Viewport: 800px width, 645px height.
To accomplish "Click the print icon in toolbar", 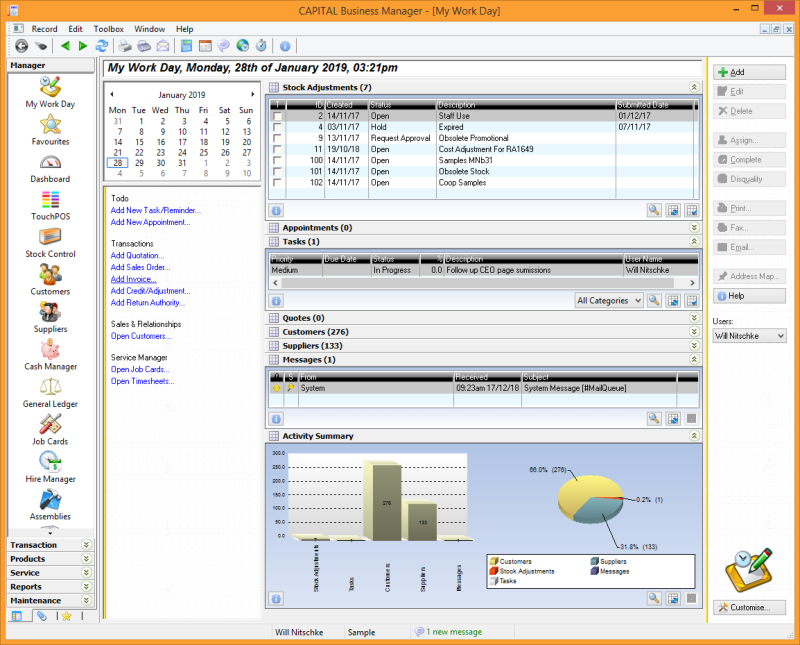I will coord(125,46).
